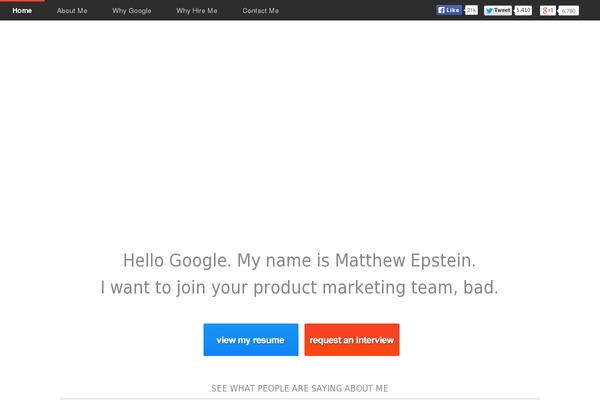
Task: Click the Facebook 21k like count
Action: tap(471, 10)
